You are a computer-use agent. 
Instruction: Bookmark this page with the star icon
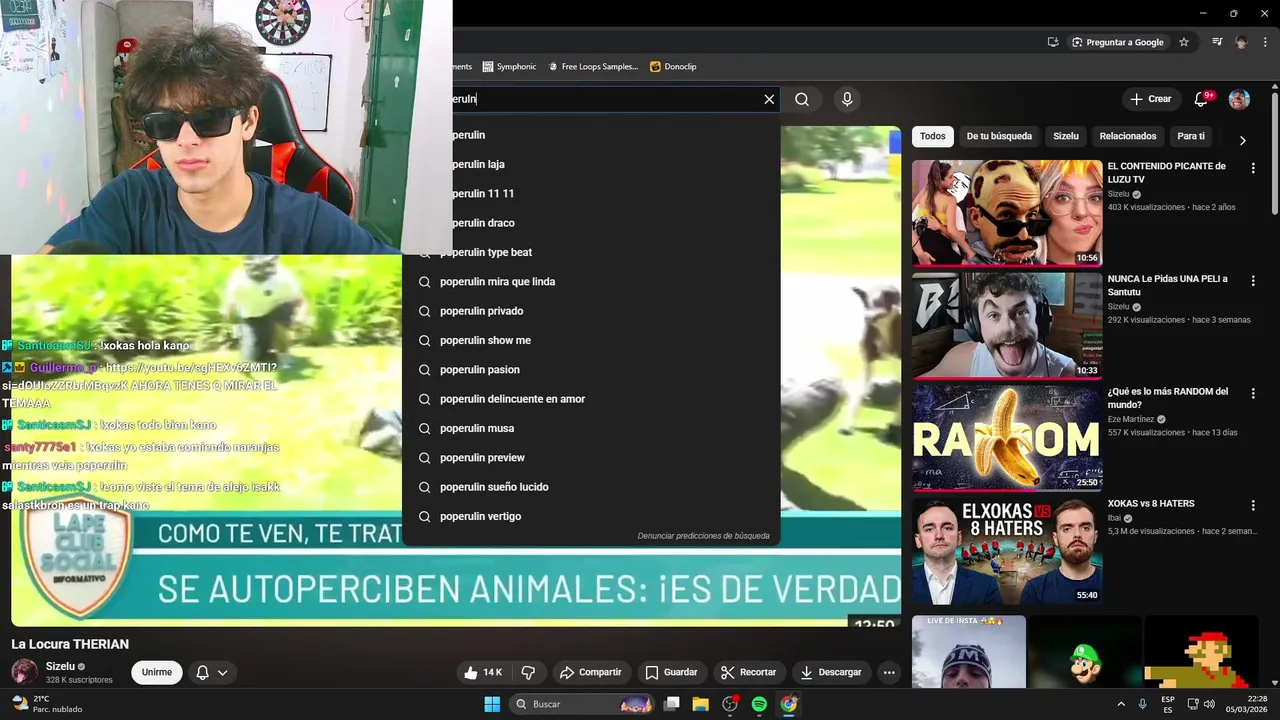pyautogui.click(x=1184, y=42)
